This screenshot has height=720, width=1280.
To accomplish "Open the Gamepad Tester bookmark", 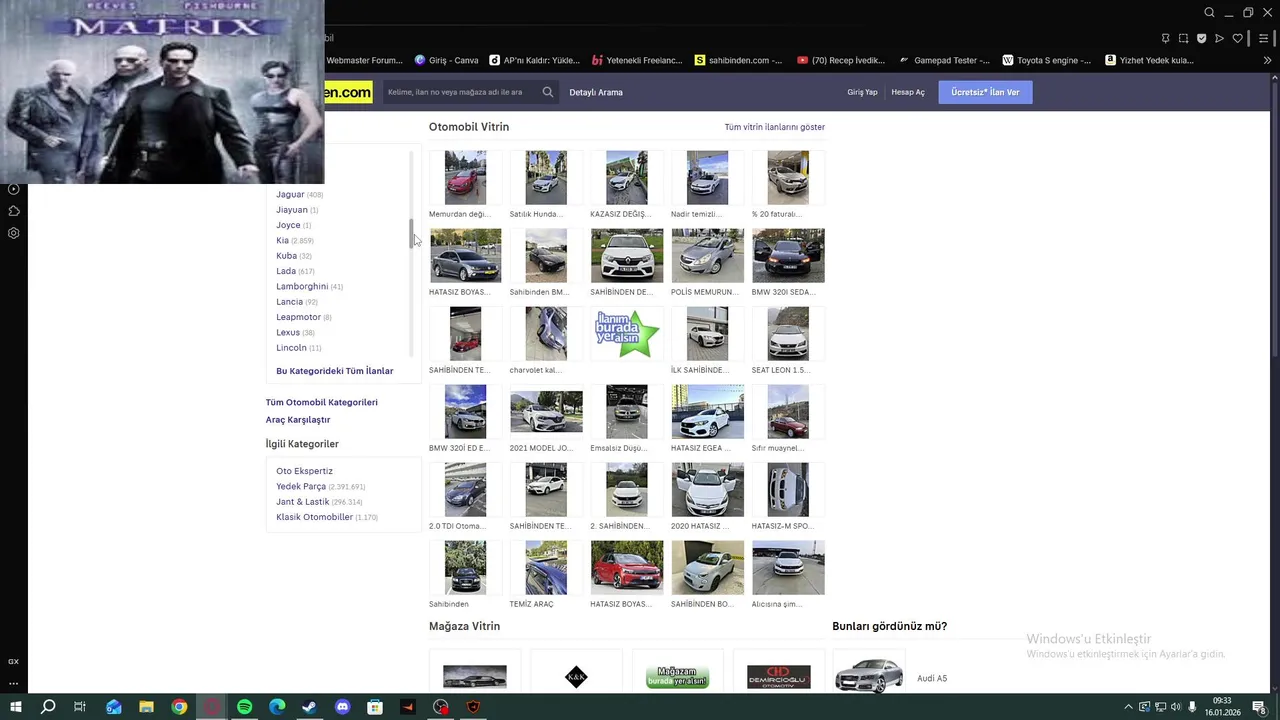I will pos(944,60).
